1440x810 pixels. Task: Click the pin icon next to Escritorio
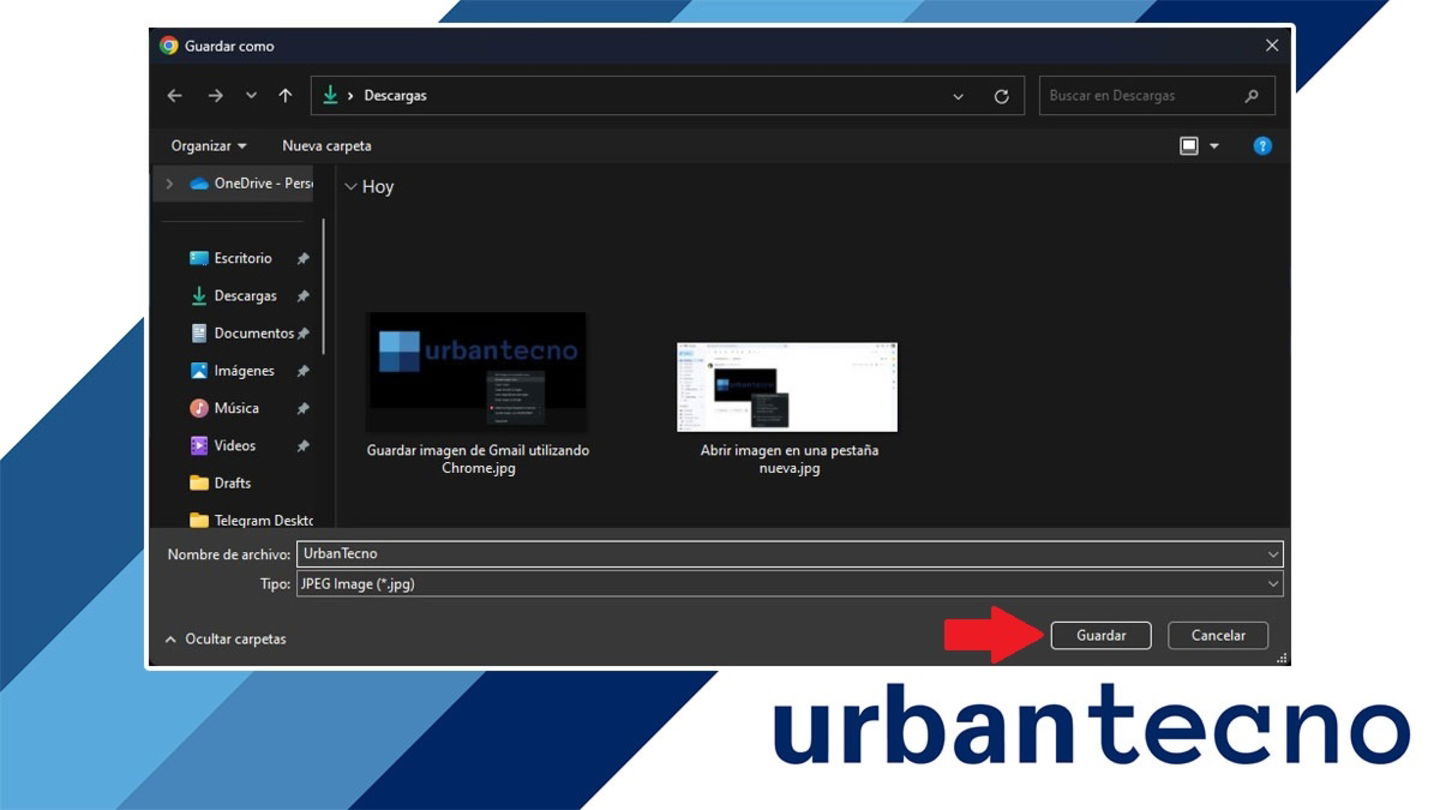pos(303,259)
